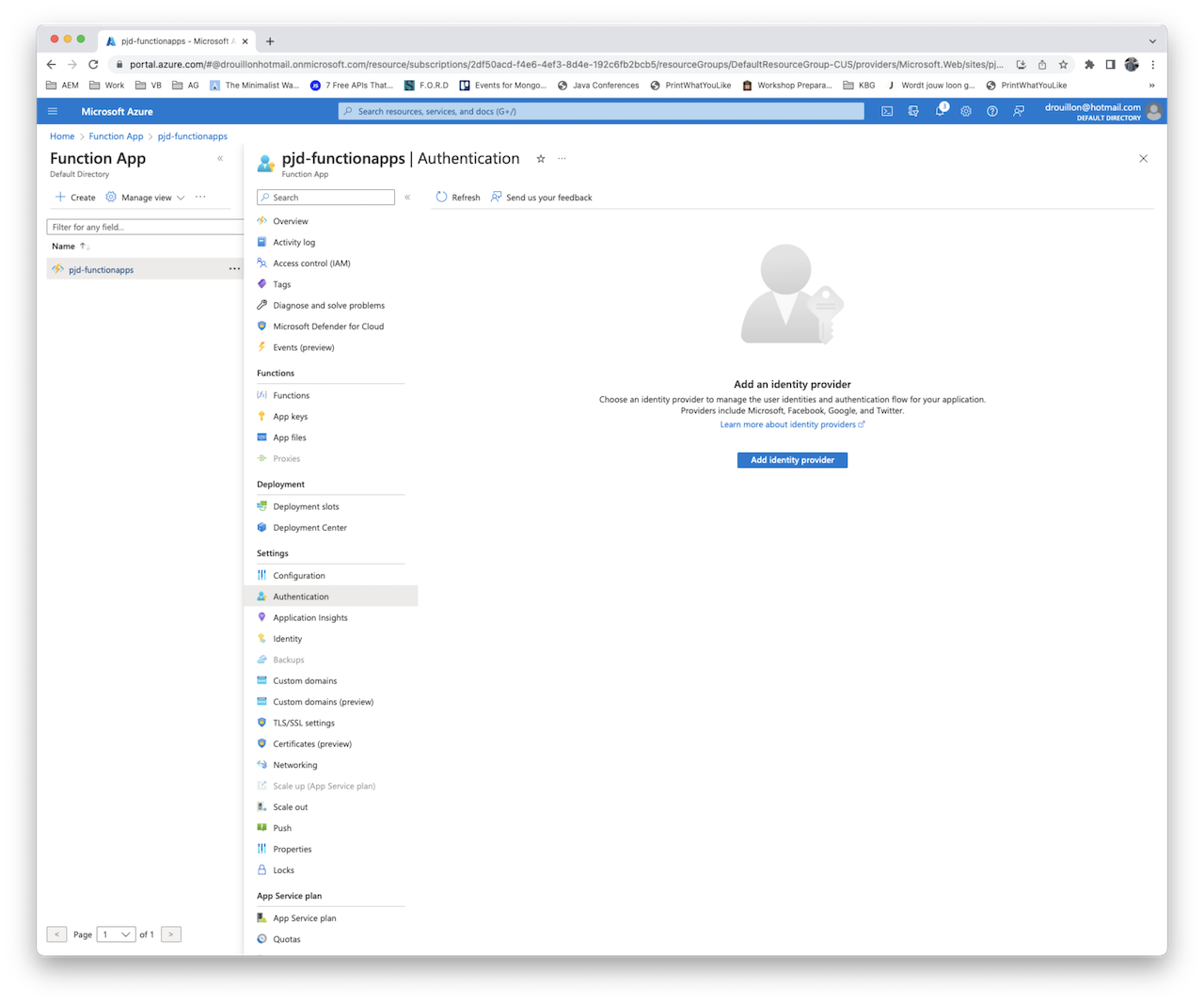Image resolution: width=1204 pixels, height=1004 pixels.
Task: Collapse the resource menu sidebar
Action: tap(407, 198)
